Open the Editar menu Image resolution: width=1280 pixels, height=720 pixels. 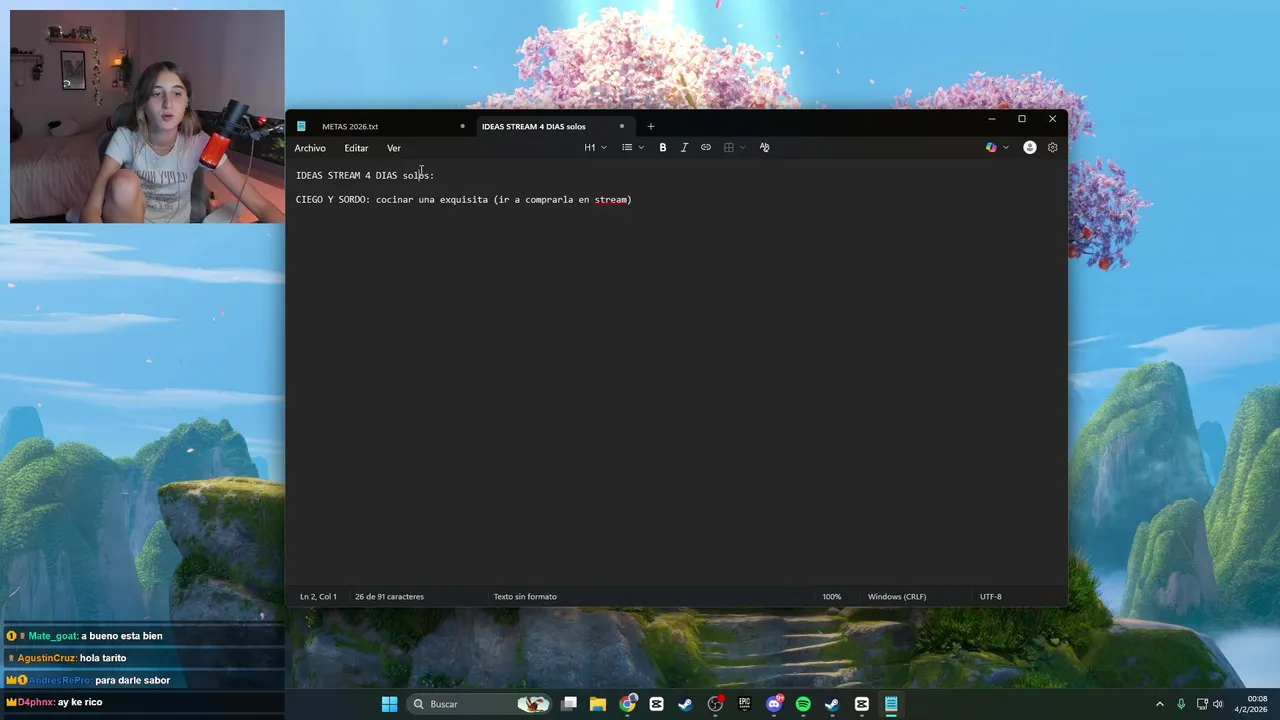point(356,148)
